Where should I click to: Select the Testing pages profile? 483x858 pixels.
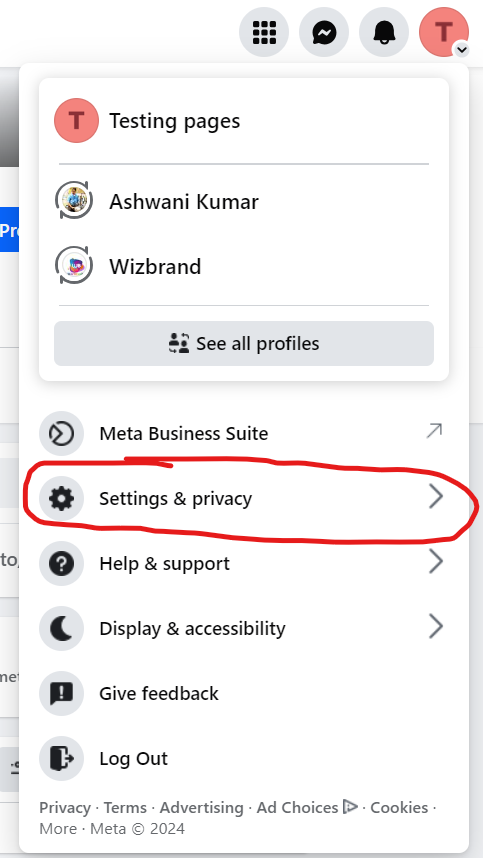point(244,121)
